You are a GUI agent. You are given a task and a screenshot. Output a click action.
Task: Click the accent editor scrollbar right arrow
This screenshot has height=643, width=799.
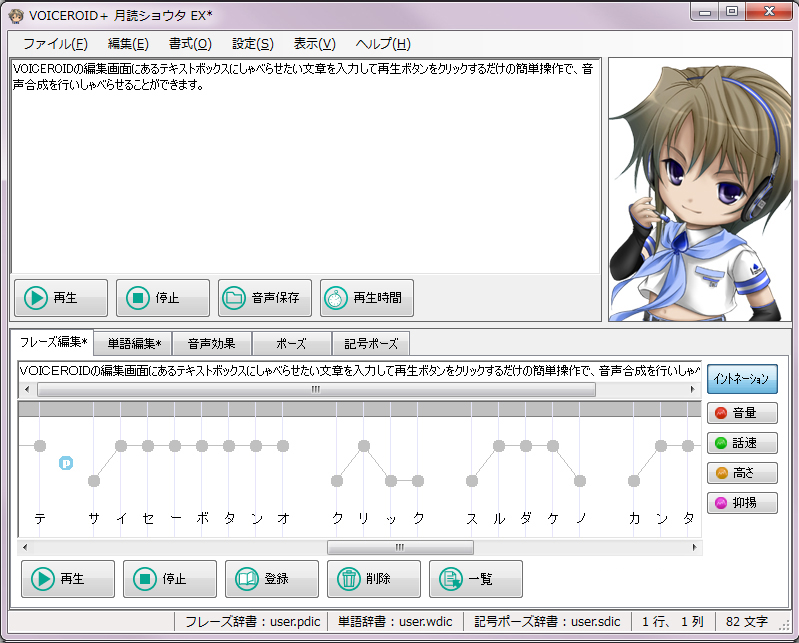point(695,548)
